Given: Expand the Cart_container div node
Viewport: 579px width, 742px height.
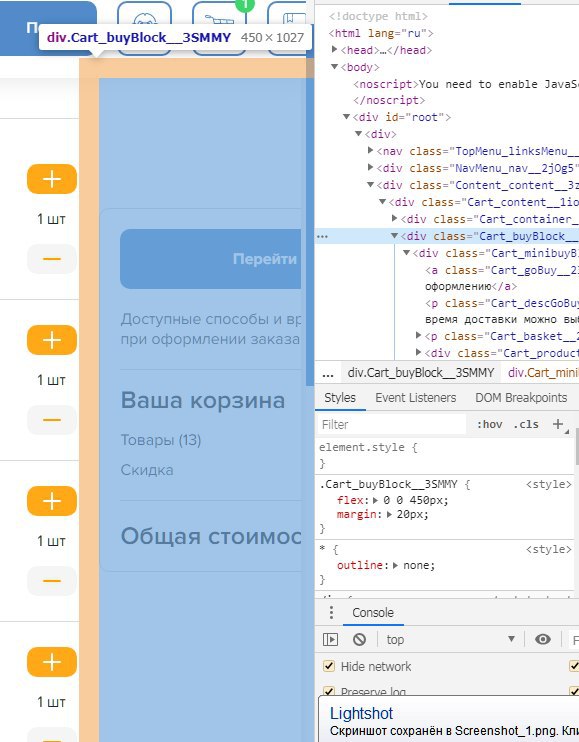Looking at the screenshot, I should coord(395,219).
